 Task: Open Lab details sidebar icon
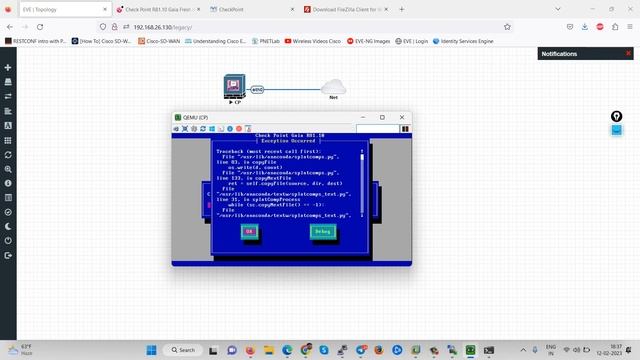tap(8, 198)
